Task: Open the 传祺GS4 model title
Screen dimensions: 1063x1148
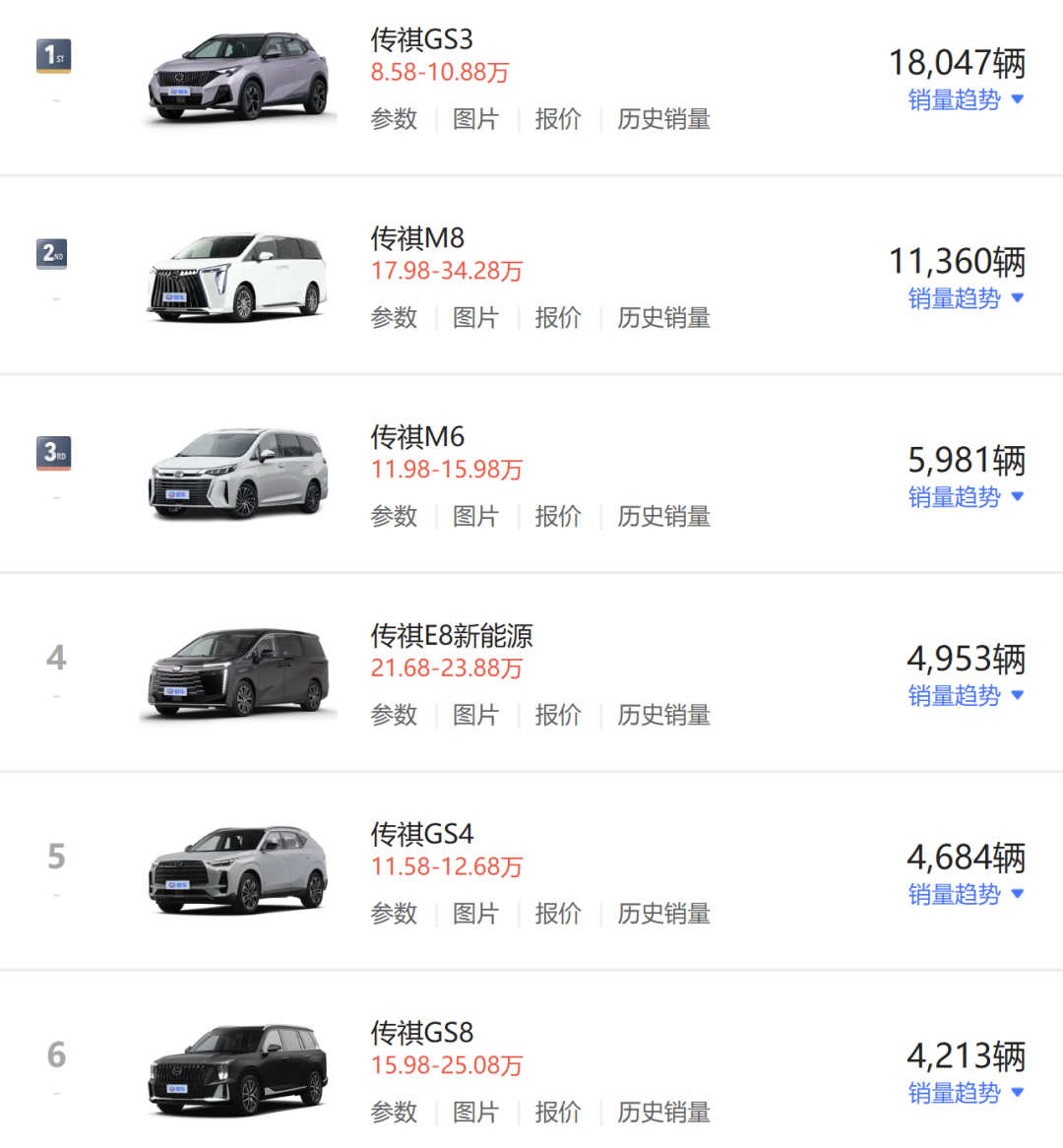Action: pyautogui.click(x=421, y=834)
